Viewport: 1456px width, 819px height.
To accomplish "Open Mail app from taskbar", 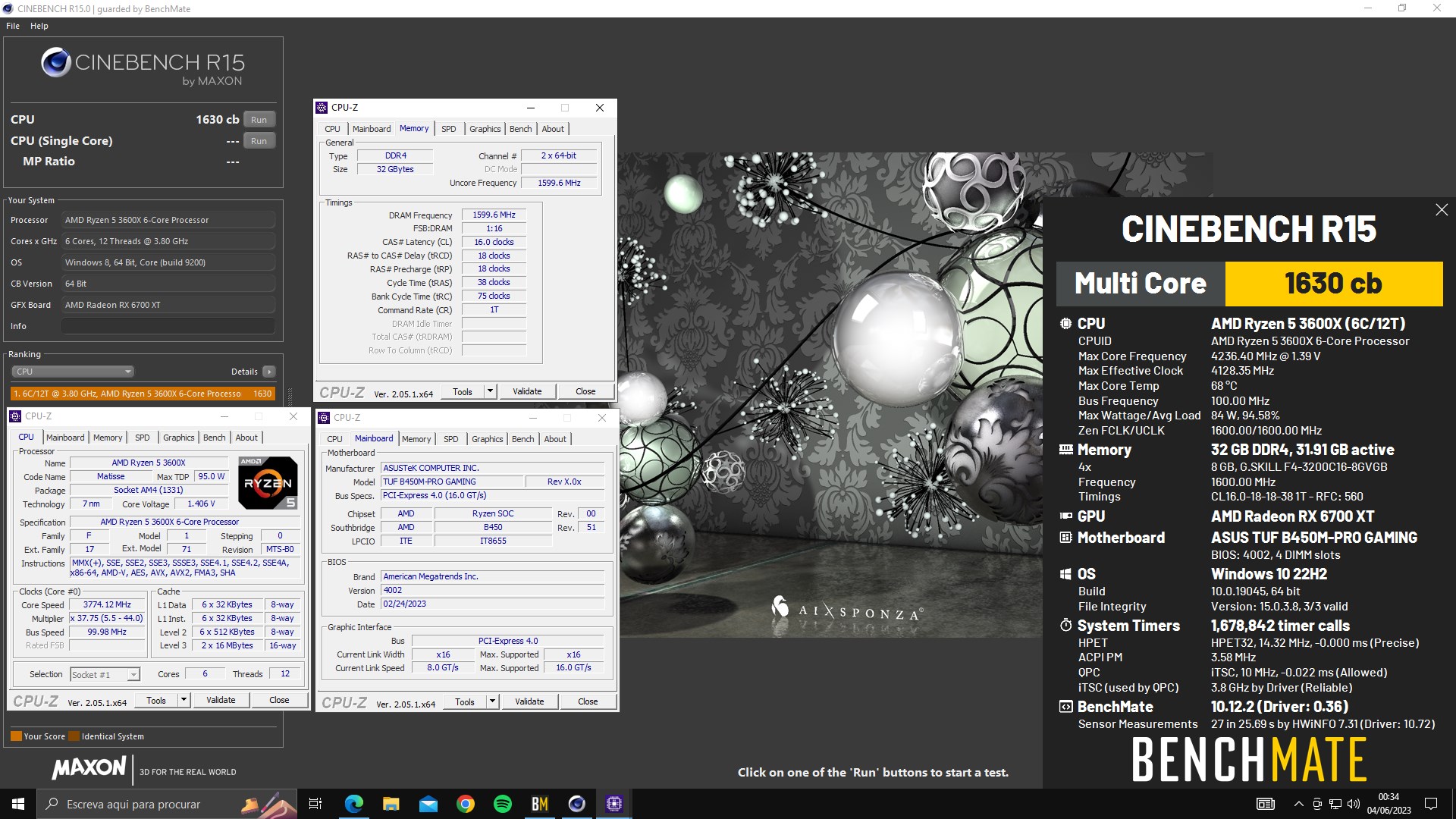I will tap(428, 804).
